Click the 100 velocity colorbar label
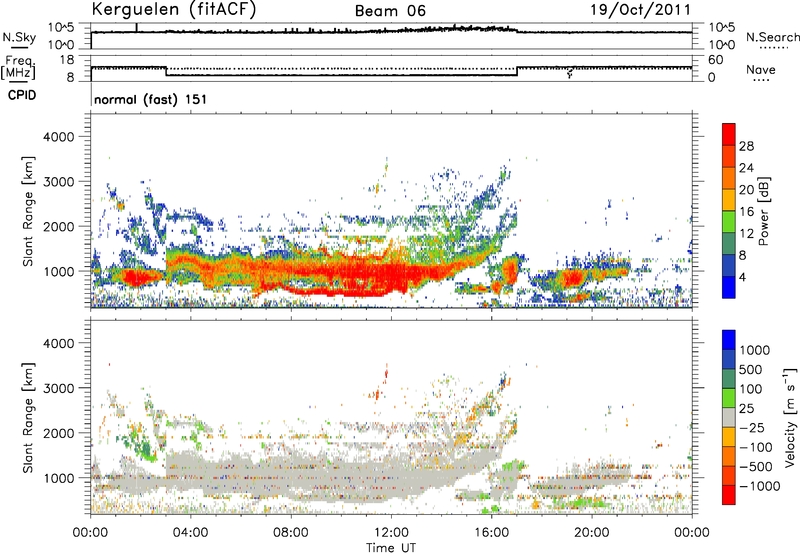 tap(751, 389)
